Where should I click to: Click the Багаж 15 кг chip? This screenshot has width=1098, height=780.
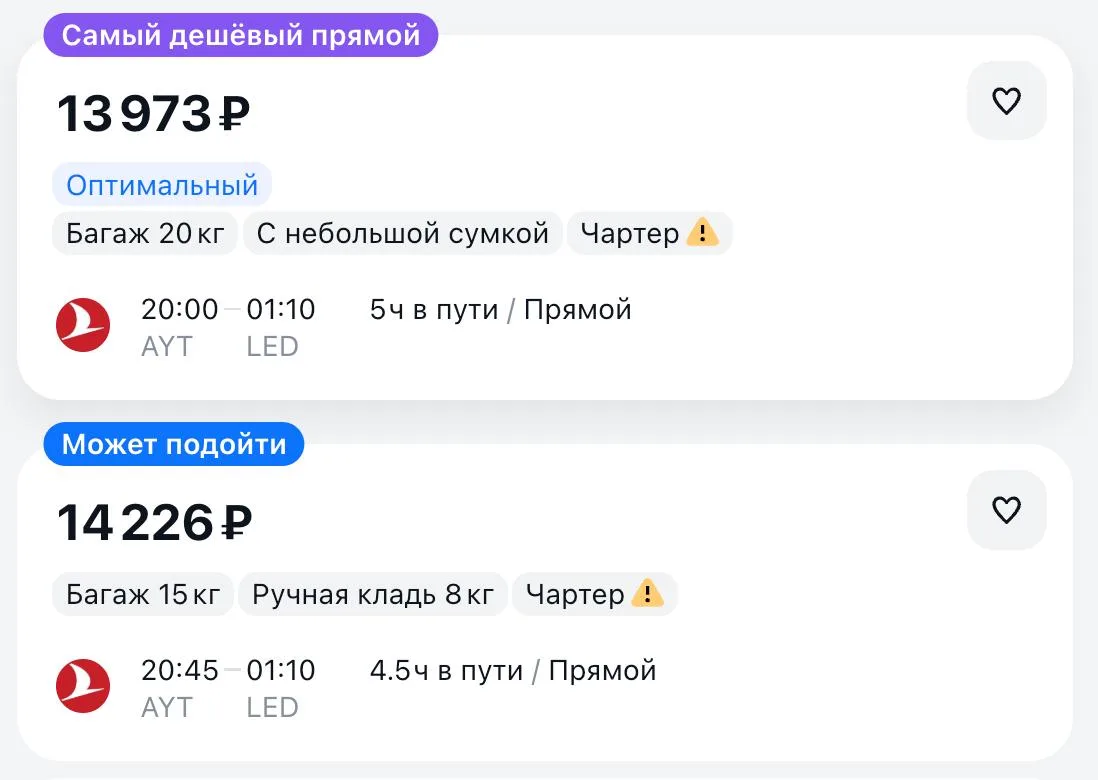tap(143, 594)
